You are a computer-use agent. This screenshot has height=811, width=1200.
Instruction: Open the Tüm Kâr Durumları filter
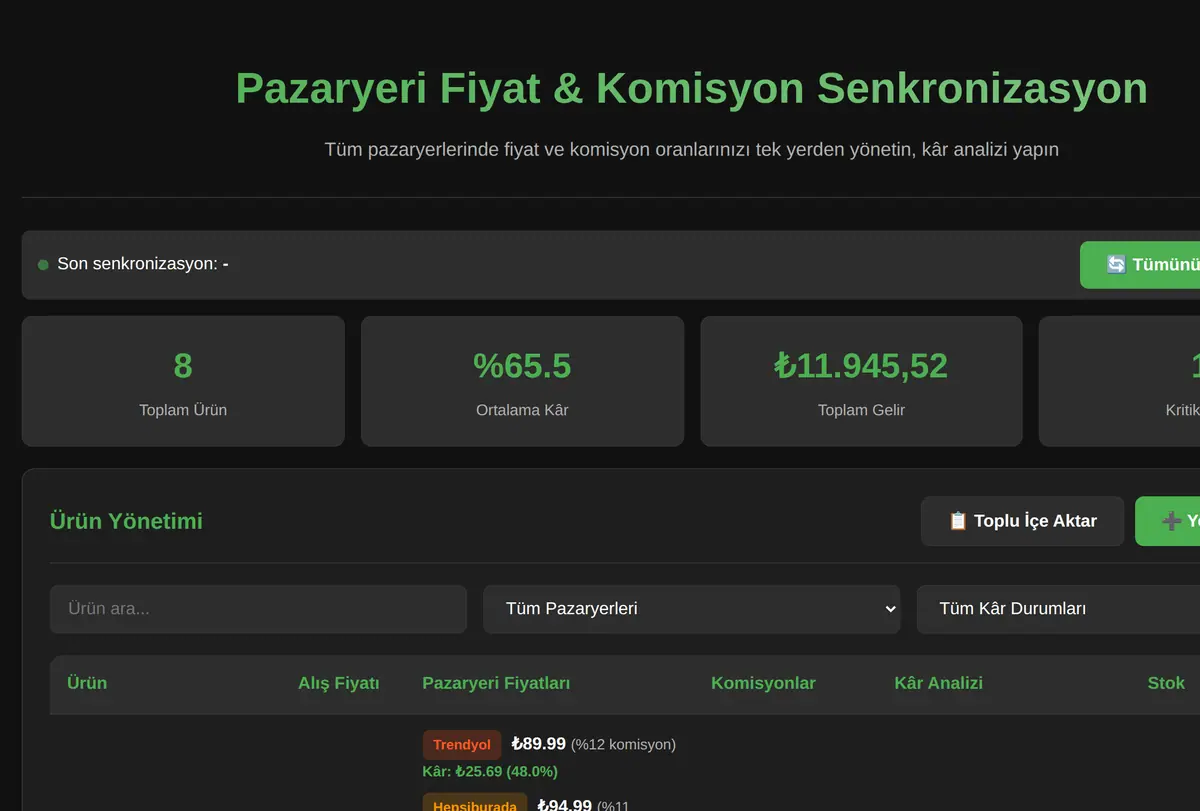tap(1058, 609)
